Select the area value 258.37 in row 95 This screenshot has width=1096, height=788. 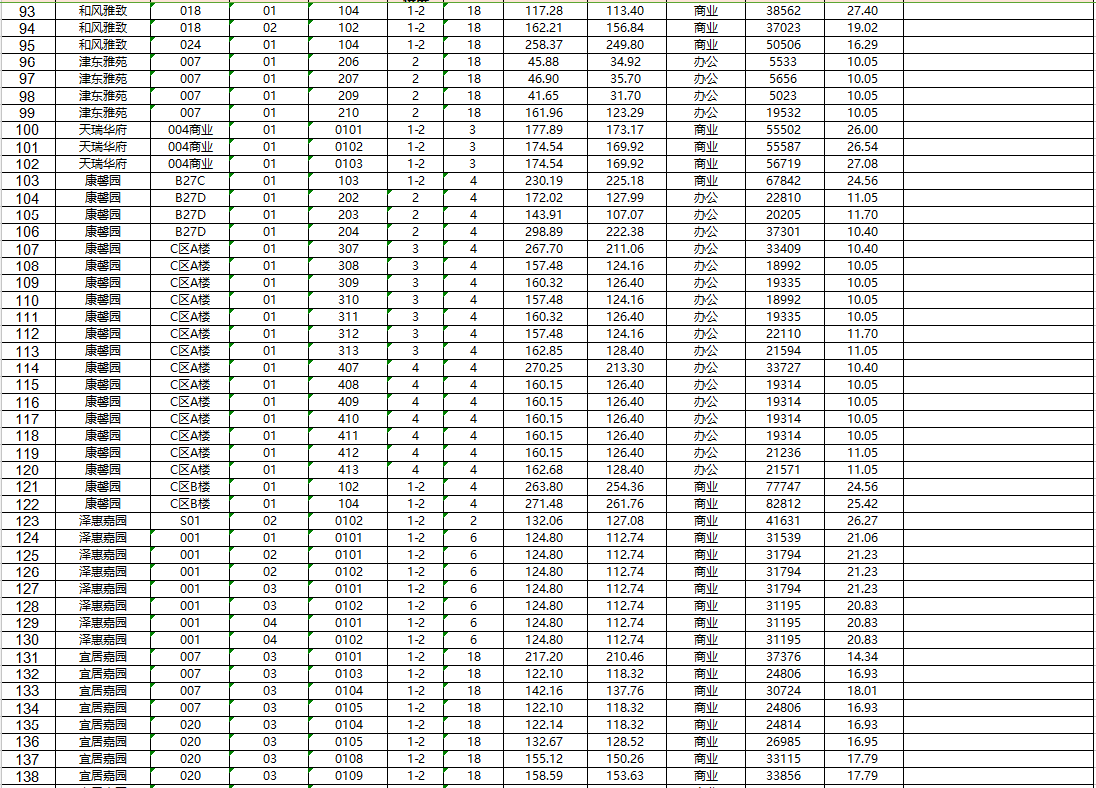pos(544,45)
